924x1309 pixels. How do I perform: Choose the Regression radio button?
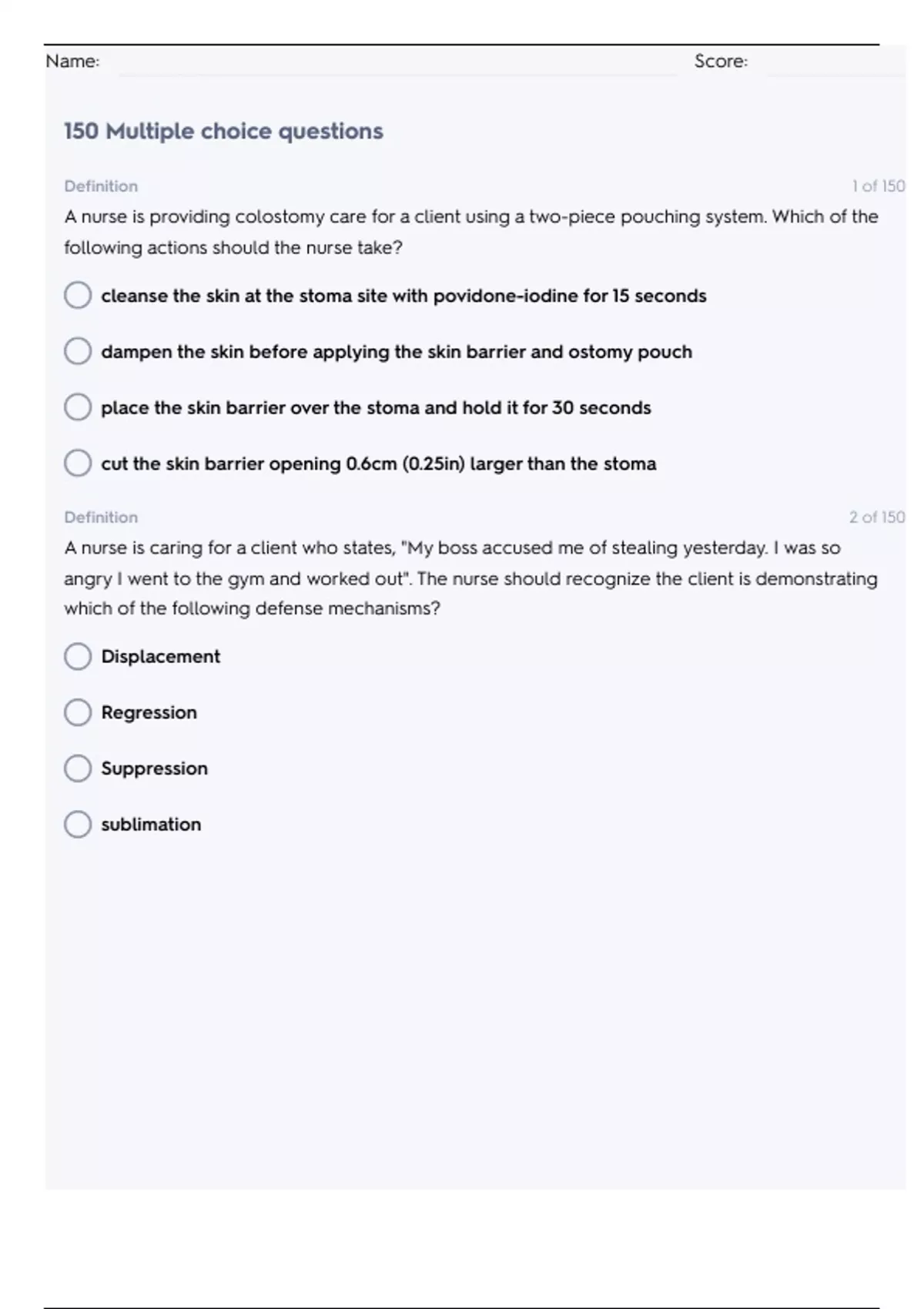78,712
